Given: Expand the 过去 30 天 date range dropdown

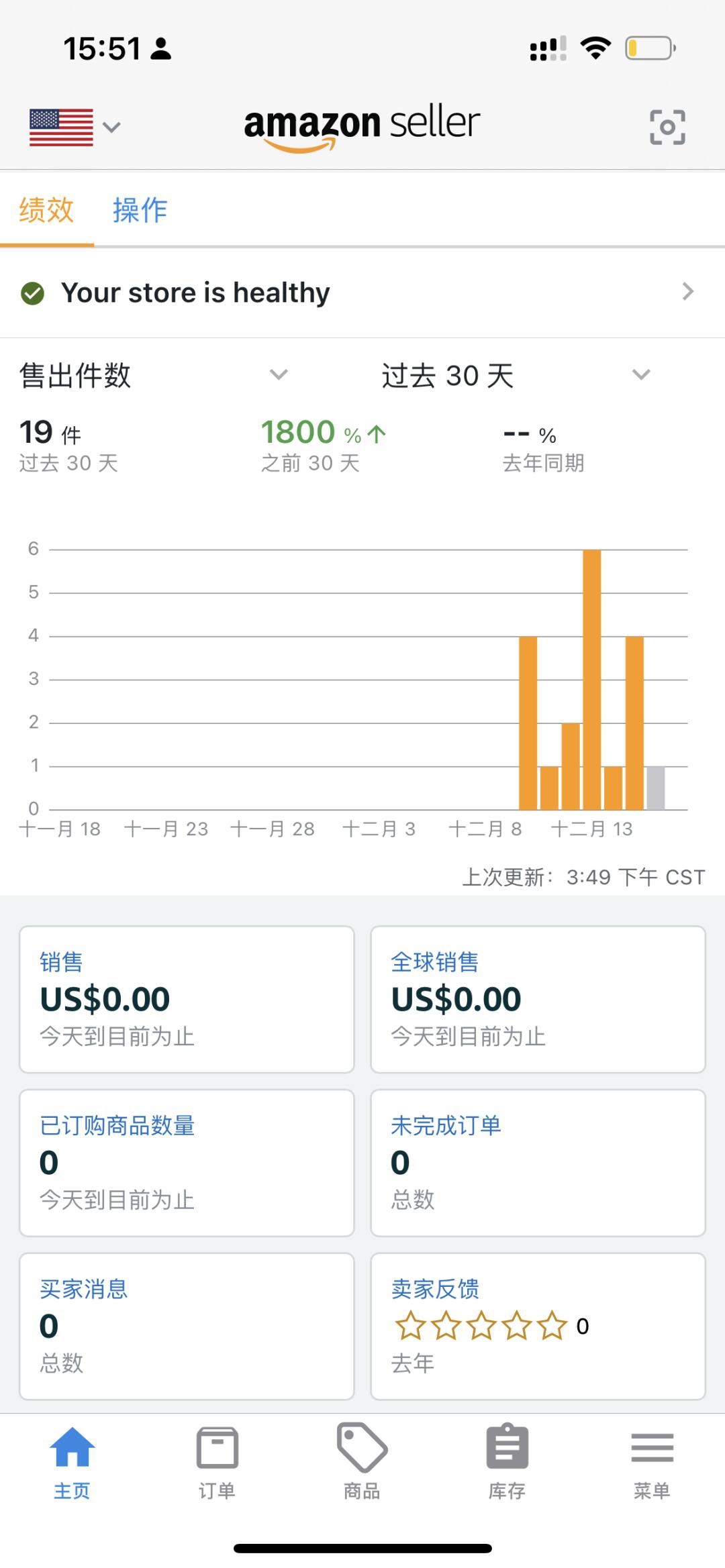Looking at the screenshot, I should coord(641,374).
